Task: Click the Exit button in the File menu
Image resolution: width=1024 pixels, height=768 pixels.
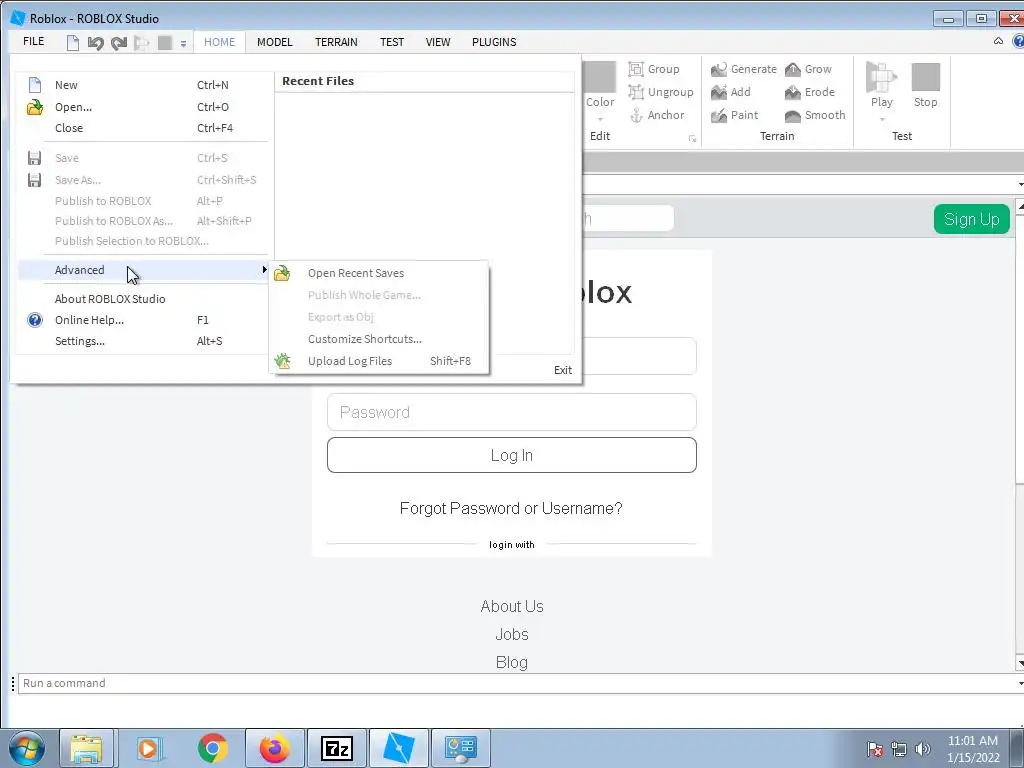Action: click(x=562, y=370)
